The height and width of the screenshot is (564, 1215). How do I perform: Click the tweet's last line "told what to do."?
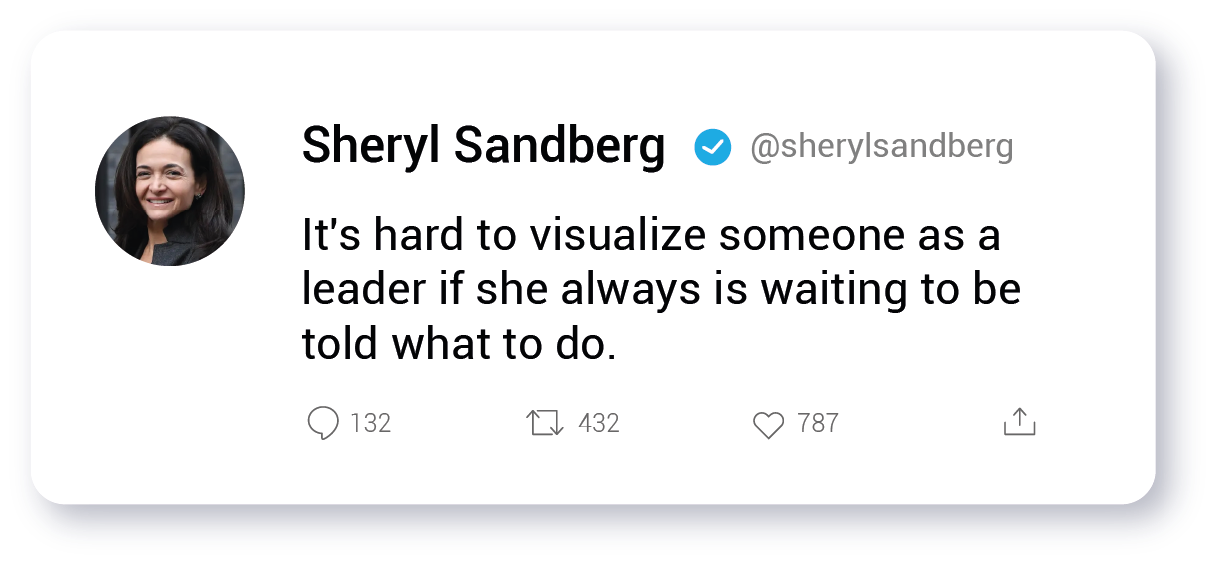pos(455,343)
